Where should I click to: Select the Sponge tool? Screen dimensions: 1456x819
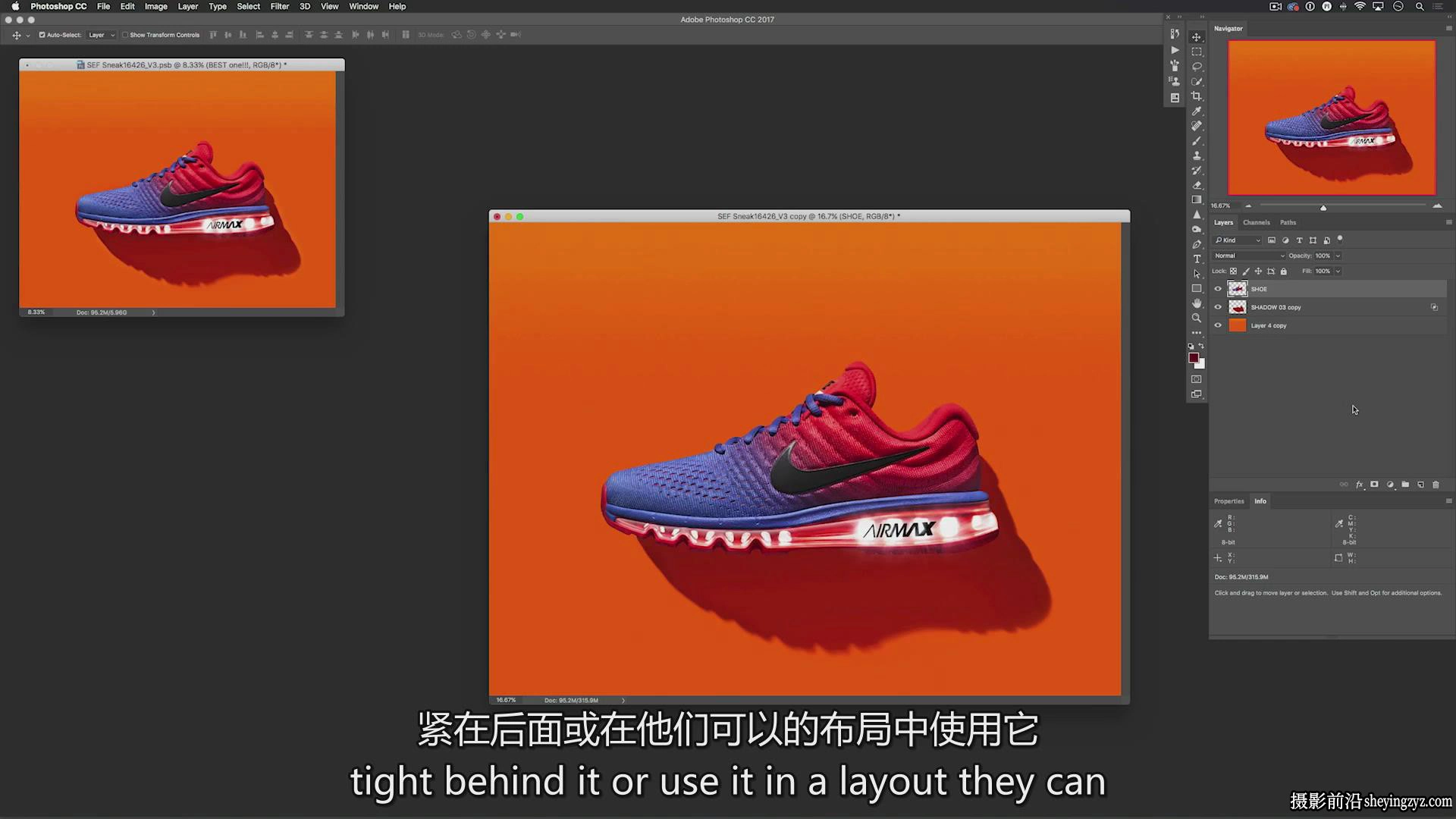pyautogui.click(x=1197, y=230)
